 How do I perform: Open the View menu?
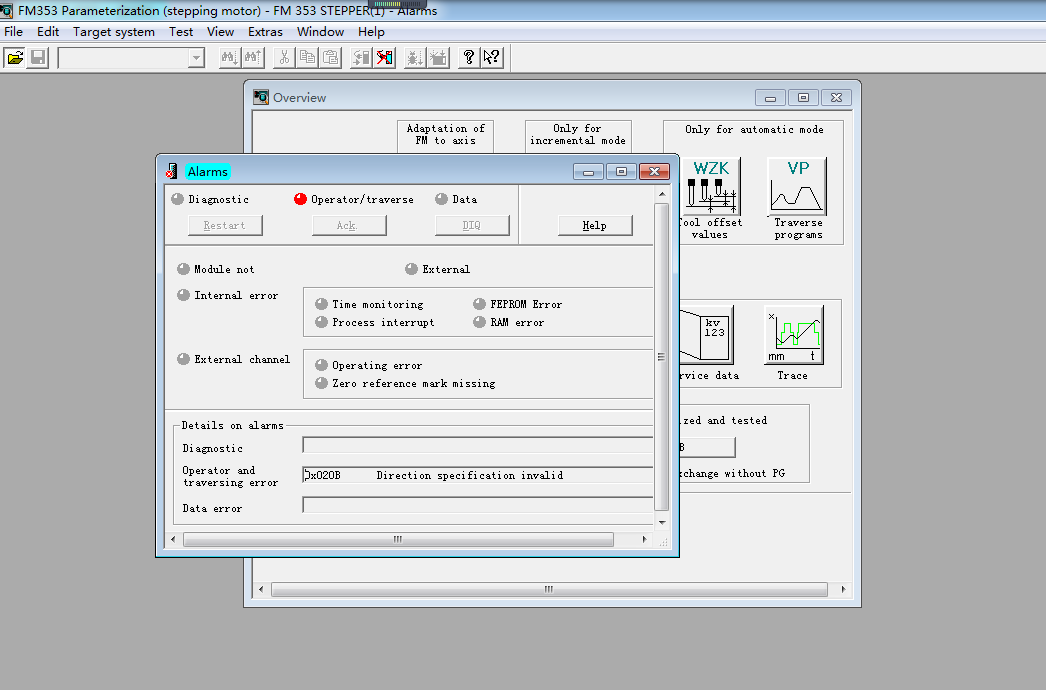220,32
